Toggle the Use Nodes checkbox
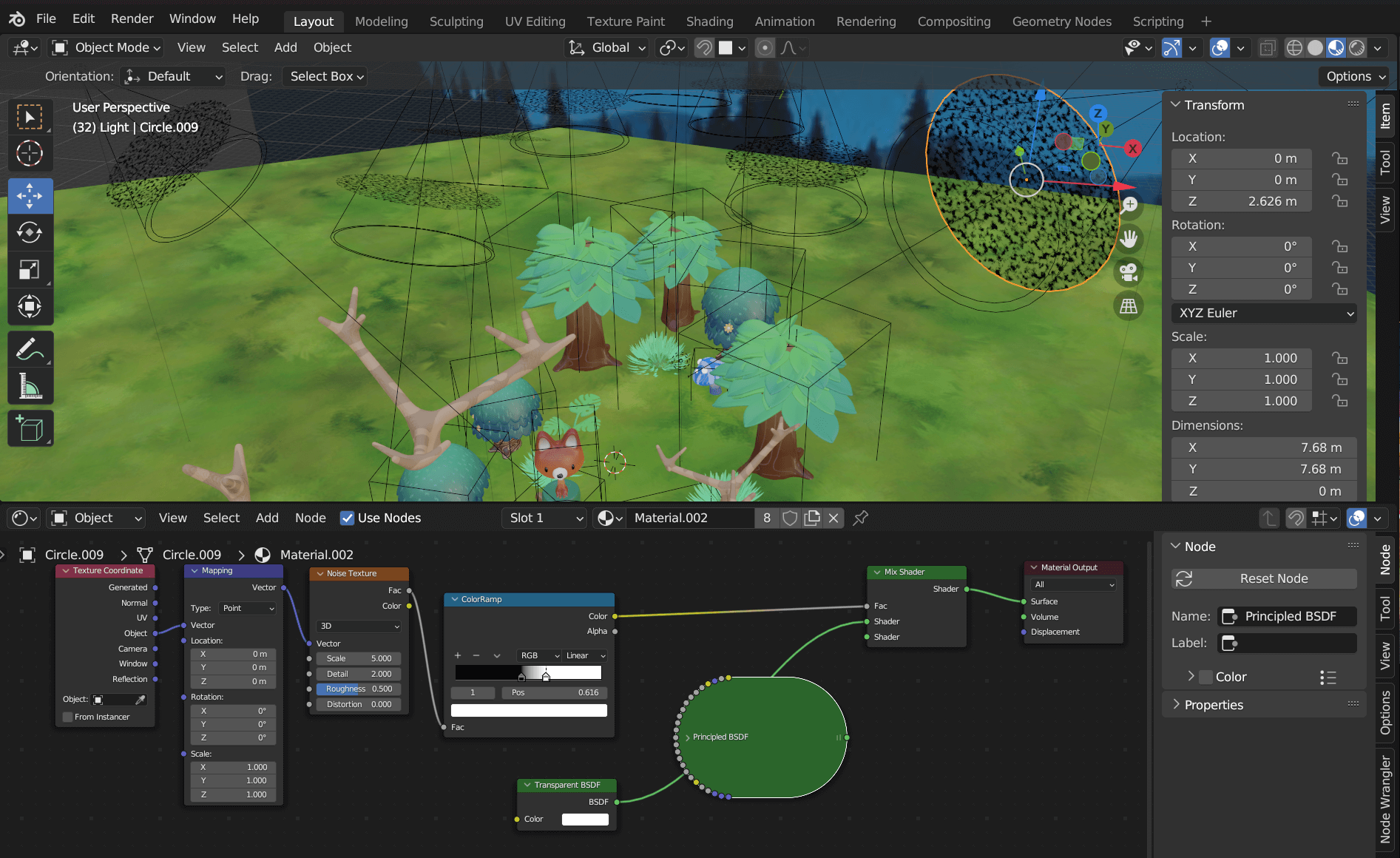This screenshot has height=858, width=1400. coord(347,518)
